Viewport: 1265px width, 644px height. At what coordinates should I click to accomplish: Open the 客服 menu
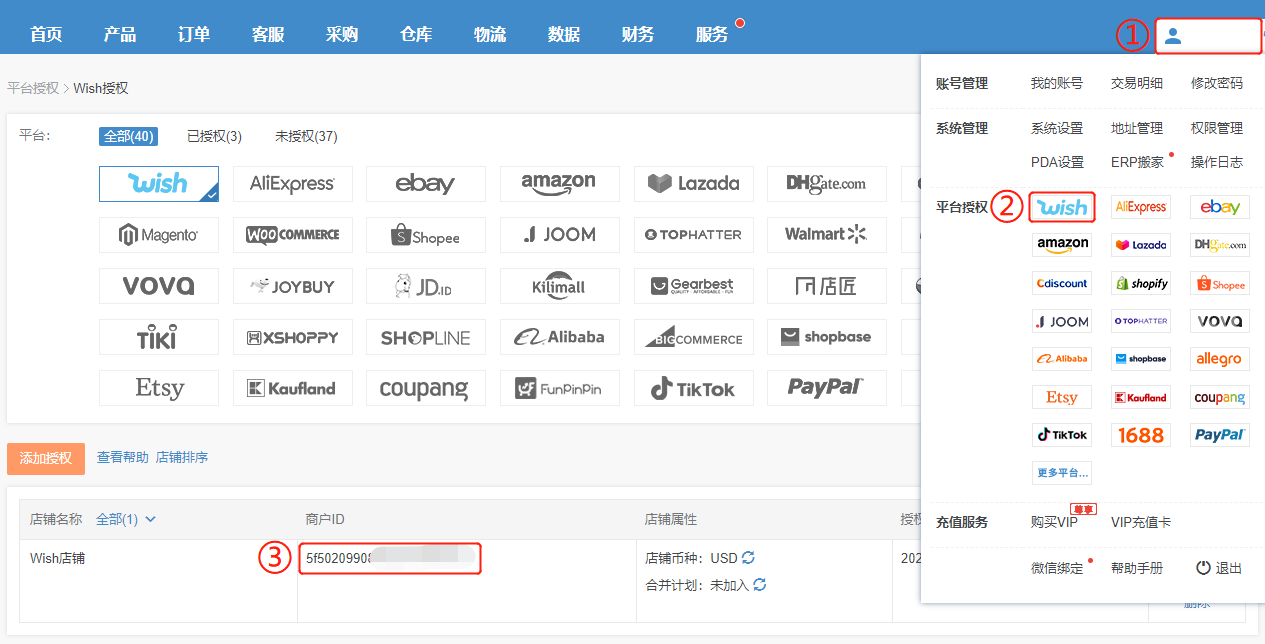click(x=268, y=35)
